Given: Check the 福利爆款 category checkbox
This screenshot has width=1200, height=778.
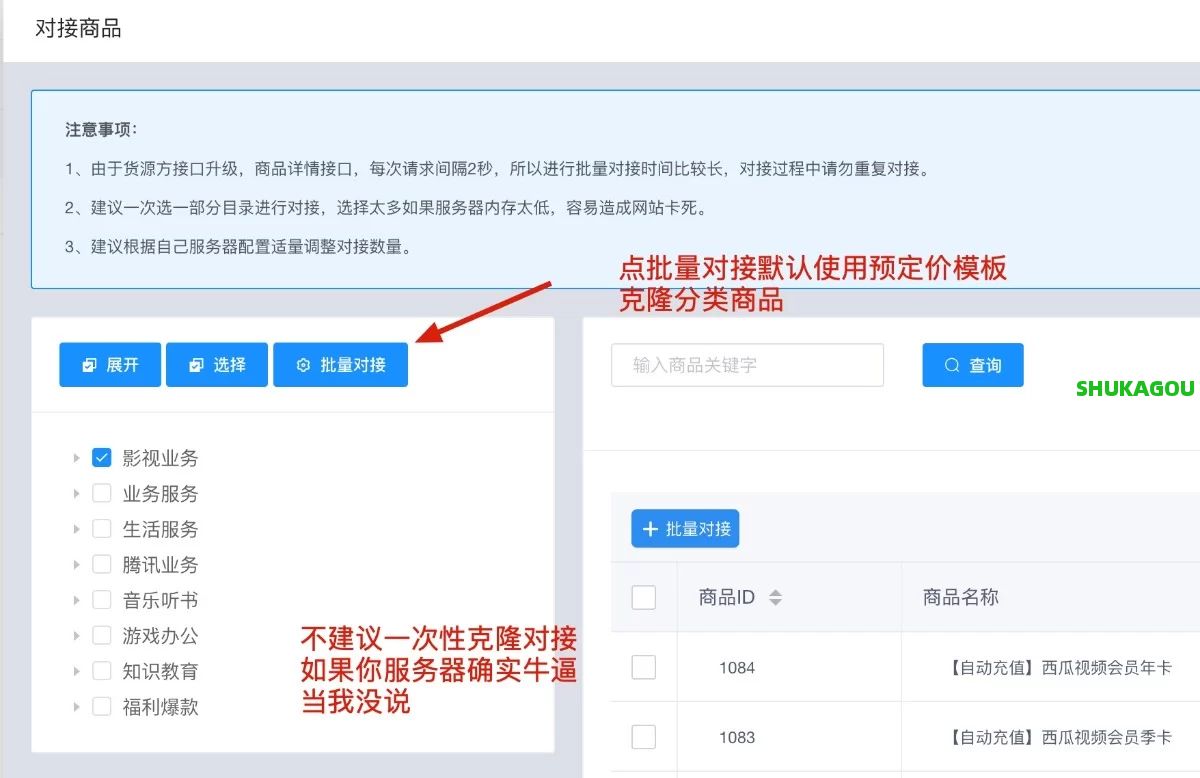Looking at the screenshot, I should pyautogui.click(x=101, y=707).
